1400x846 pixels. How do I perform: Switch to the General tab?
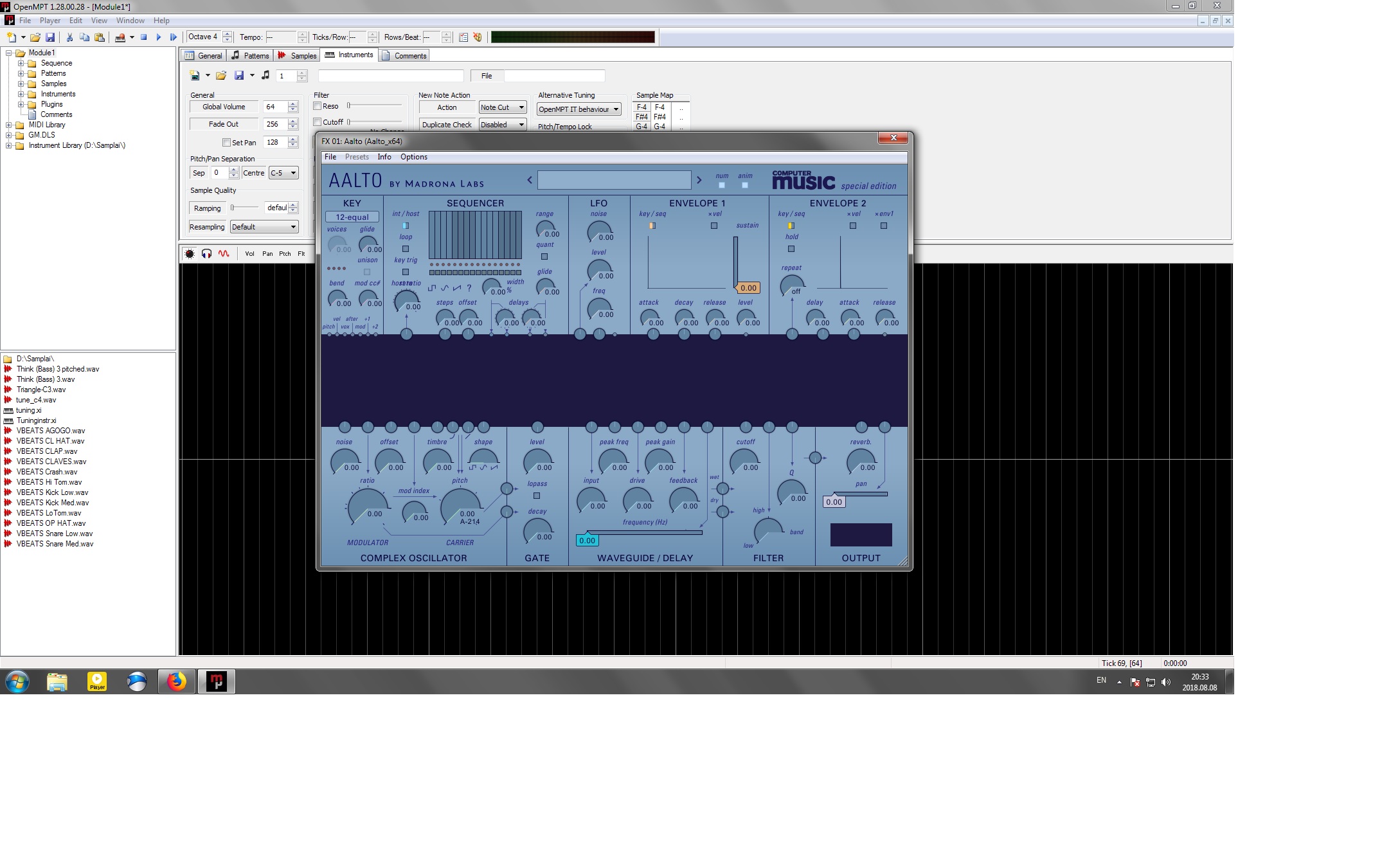click(x=204, y=56)
